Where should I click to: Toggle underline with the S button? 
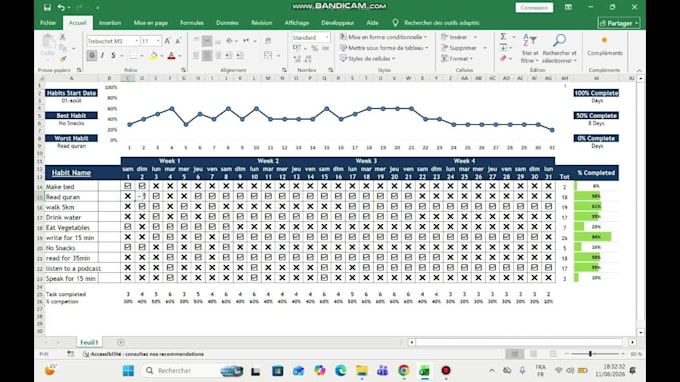[x=113, y=56]
